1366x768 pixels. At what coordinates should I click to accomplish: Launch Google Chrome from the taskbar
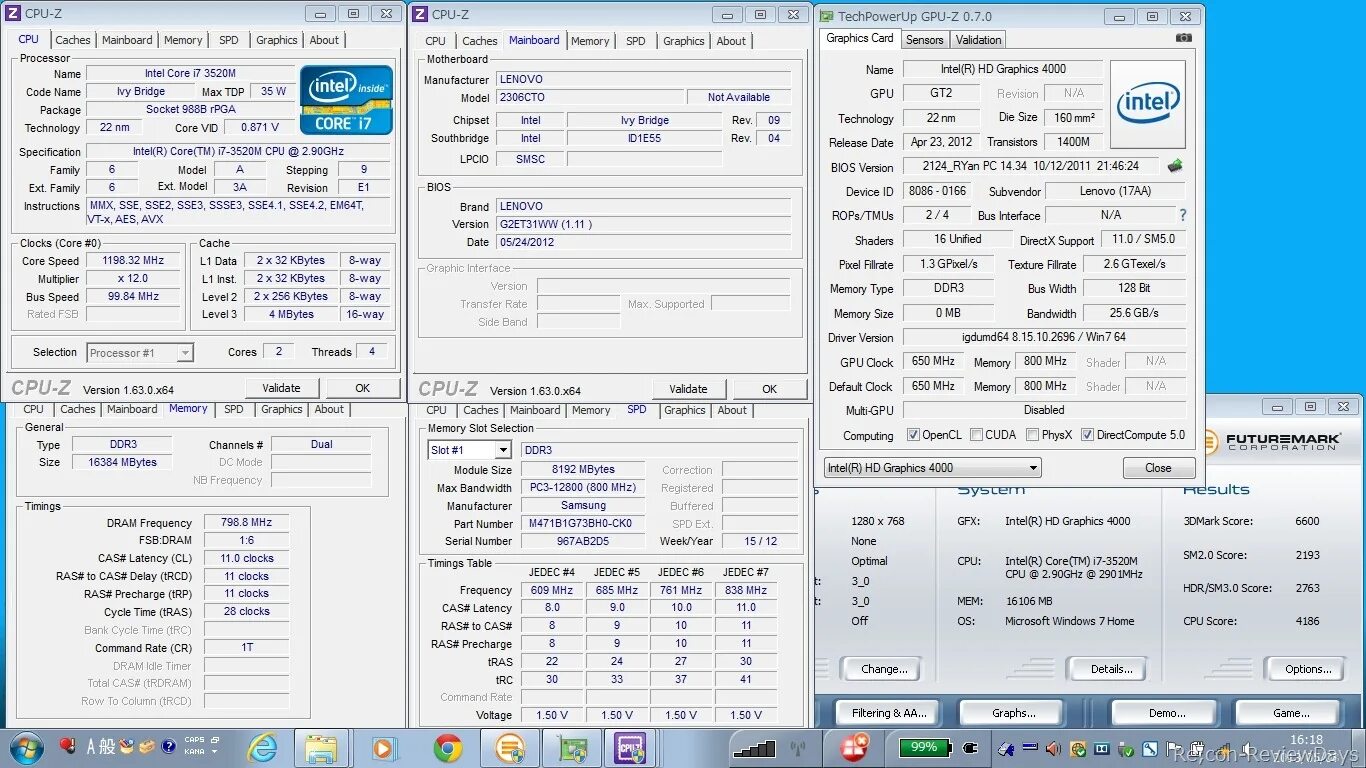tap(447, 748)
